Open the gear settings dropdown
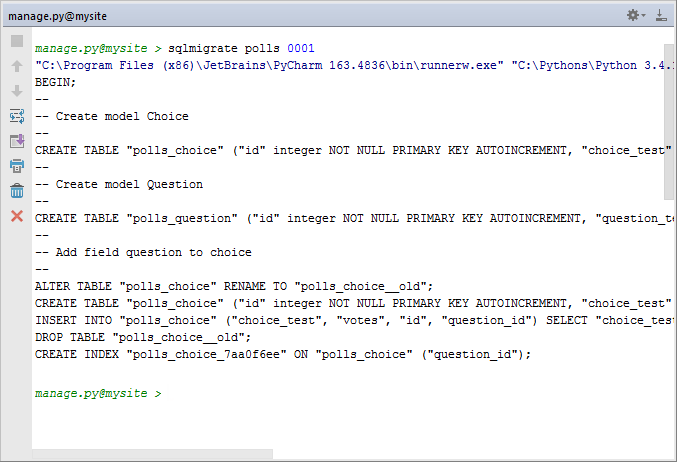This screenshot has width=677, height=462. [636, 15]
